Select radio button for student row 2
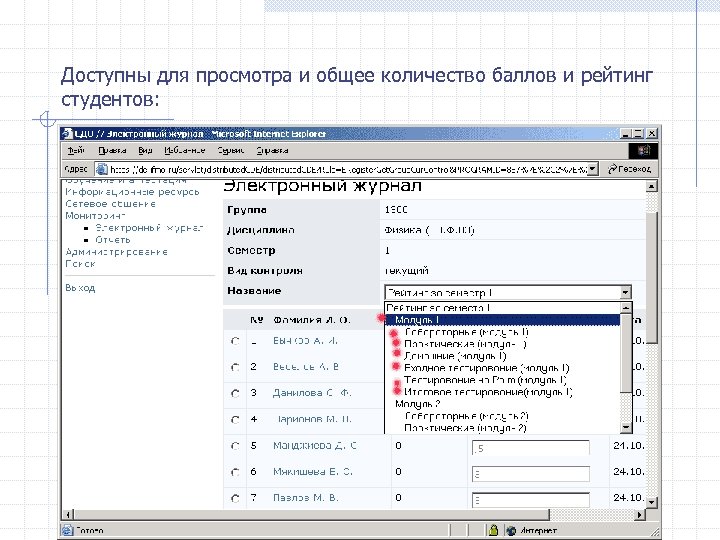Viewport: 720px width, 540px height. click(x=236, y=367)
